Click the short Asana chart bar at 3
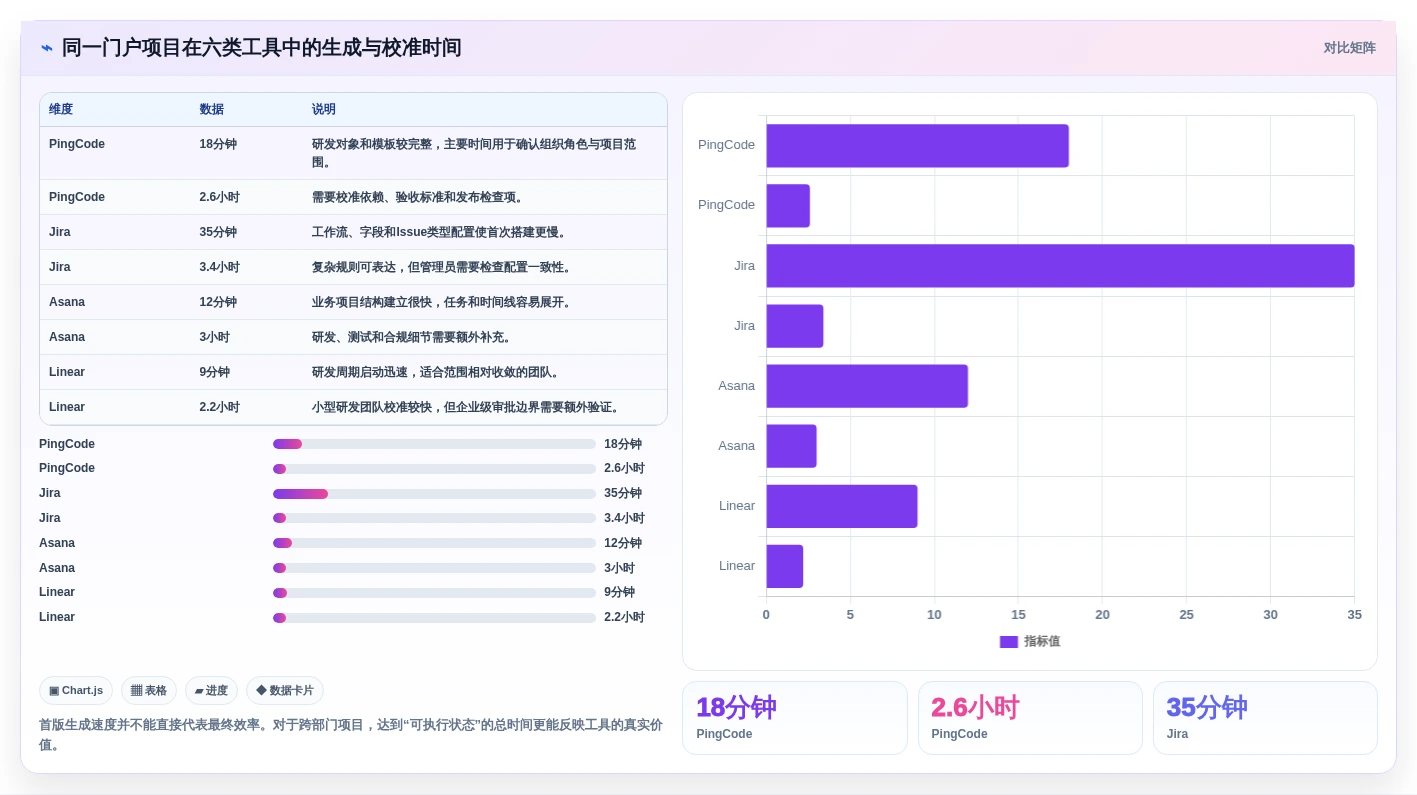Screen dimensions: 1417x795 (x=791, y=446)
